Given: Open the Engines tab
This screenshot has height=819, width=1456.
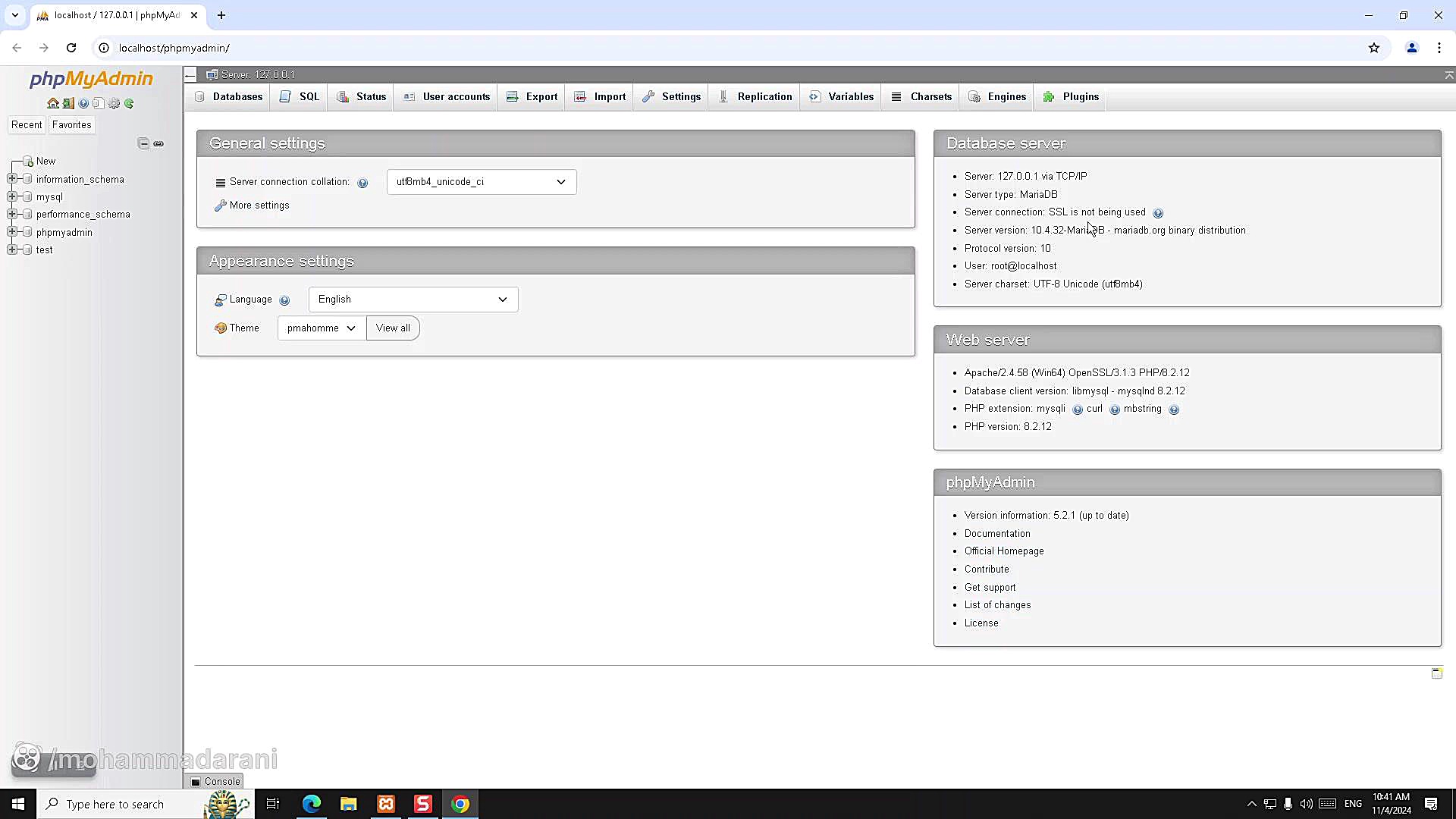Looking at the screenshot, I should (x=997, y=97).
